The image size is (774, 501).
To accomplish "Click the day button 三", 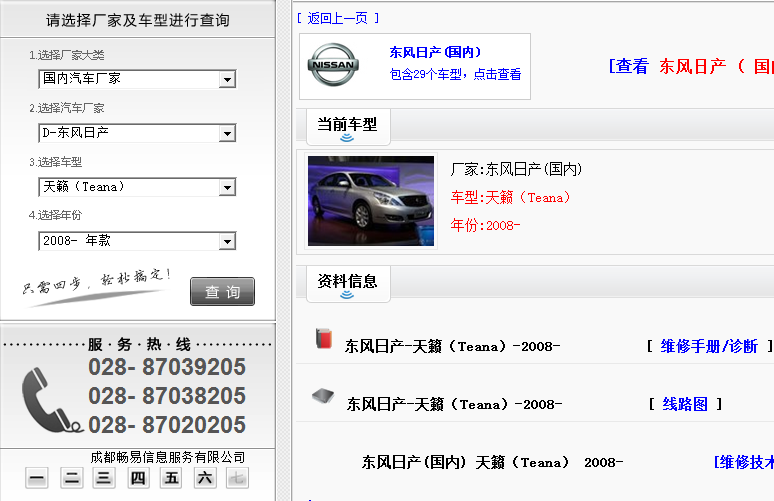I will pos(104,478).
